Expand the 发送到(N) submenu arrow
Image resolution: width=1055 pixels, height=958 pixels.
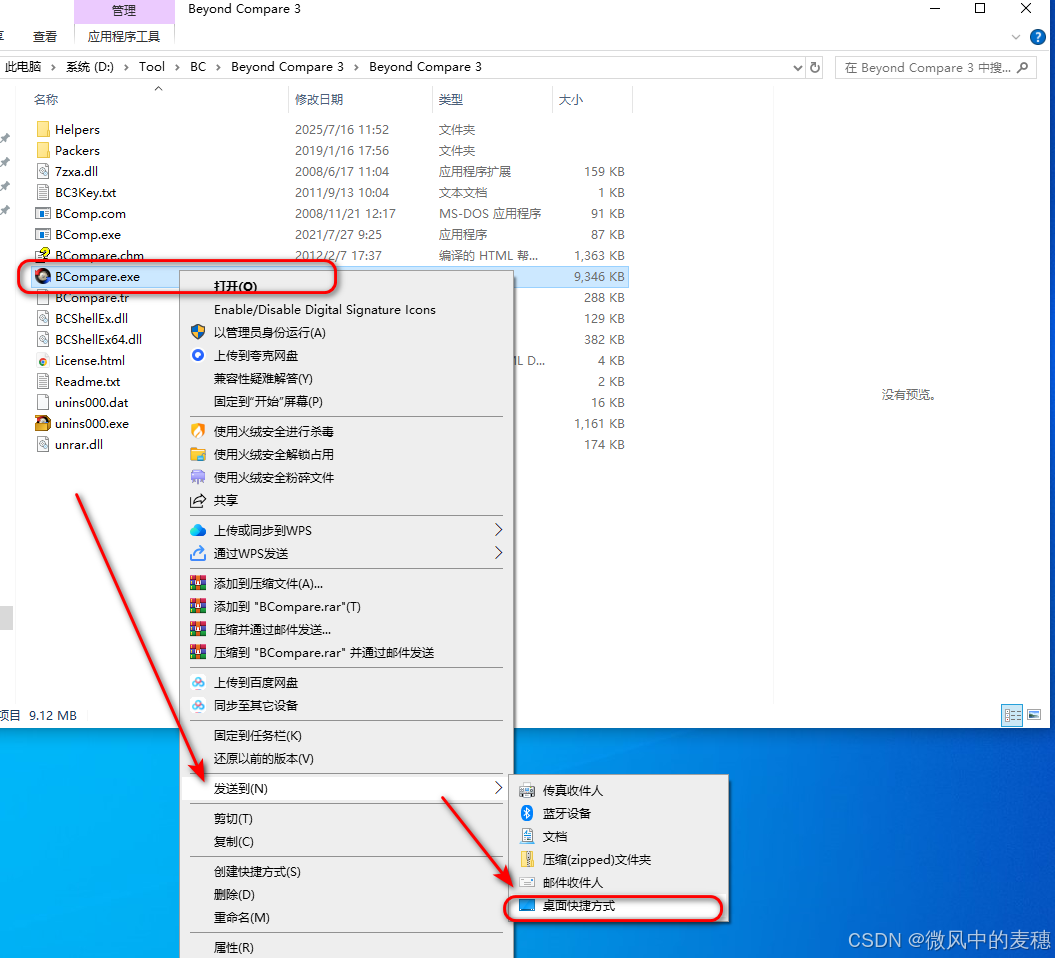tap(498, 788)
